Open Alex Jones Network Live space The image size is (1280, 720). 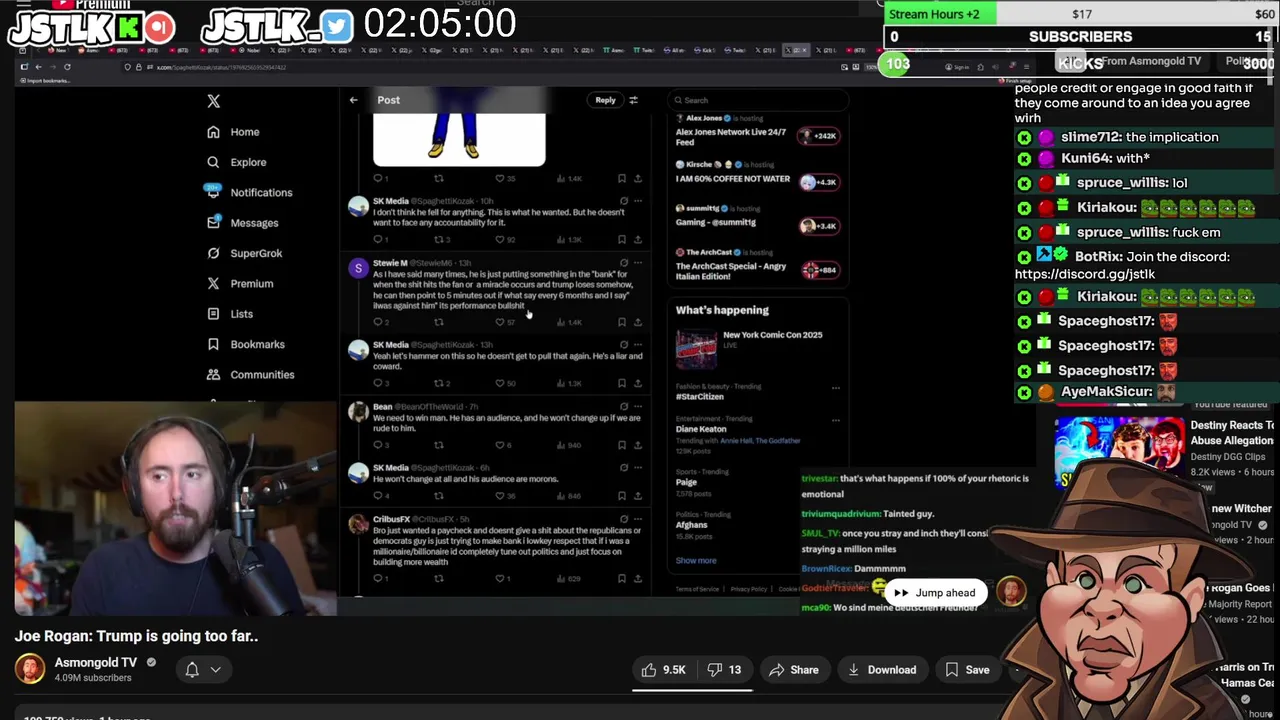coord(758,130)
